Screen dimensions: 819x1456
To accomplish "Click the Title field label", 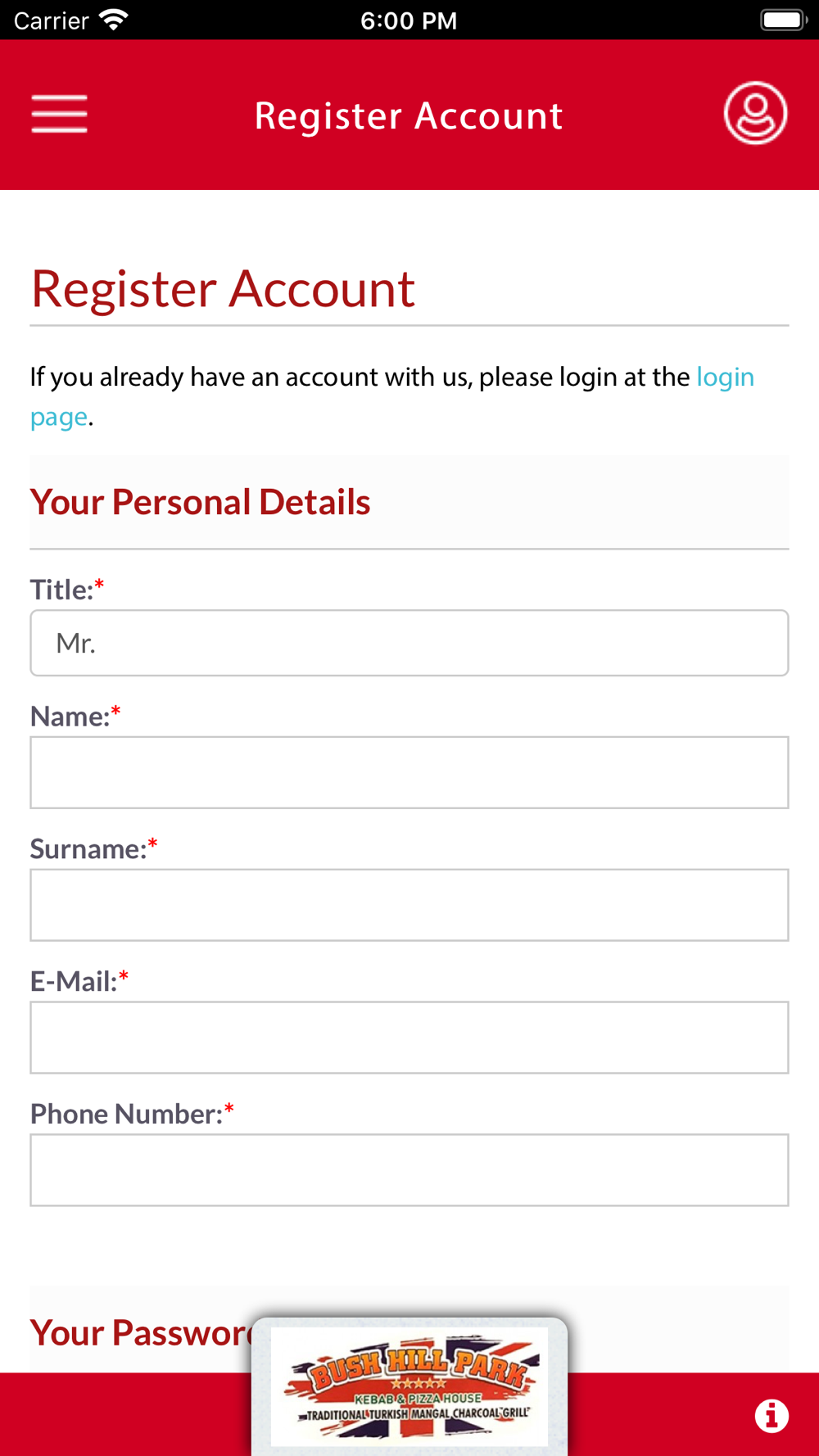I will coord(62,590).
